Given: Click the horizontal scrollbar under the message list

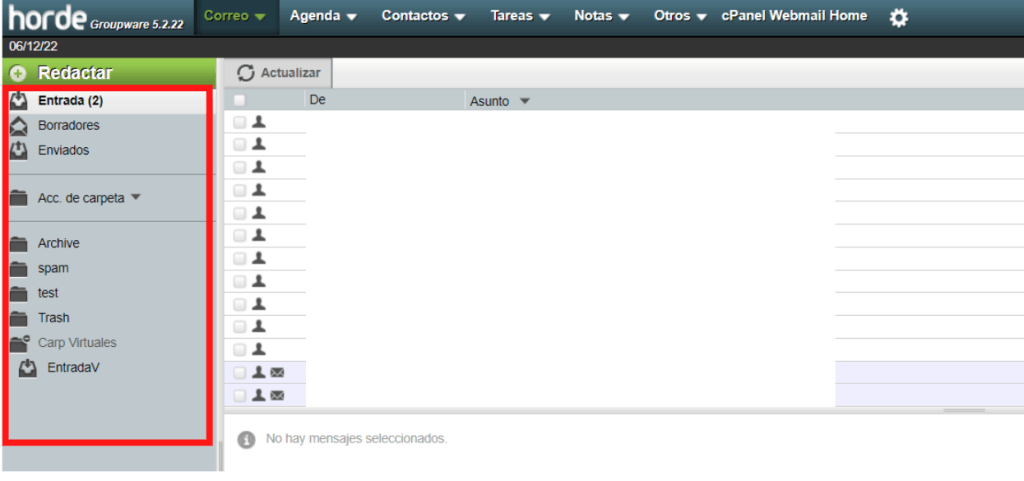Looking at the screenshot, I should pos(964,411).
